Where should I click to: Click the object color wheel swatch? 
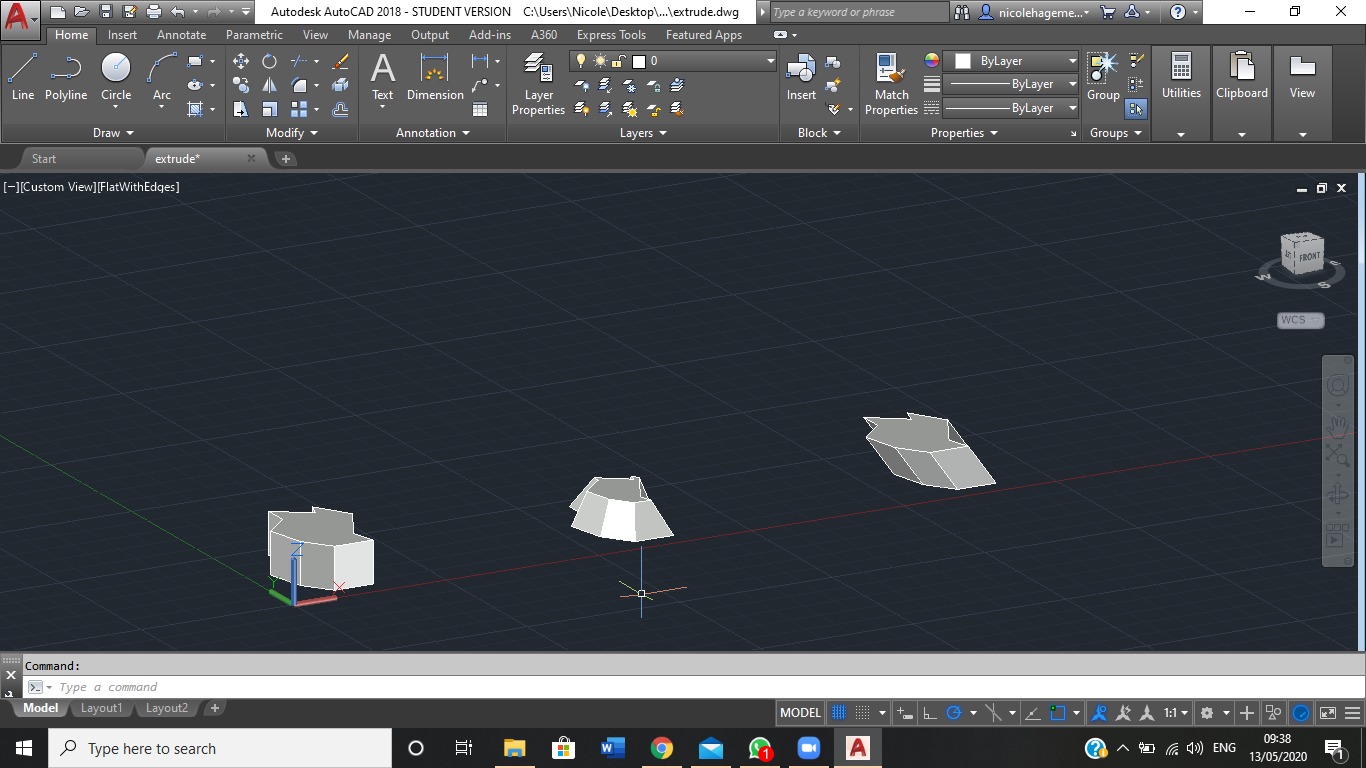(x=931, y=60)
